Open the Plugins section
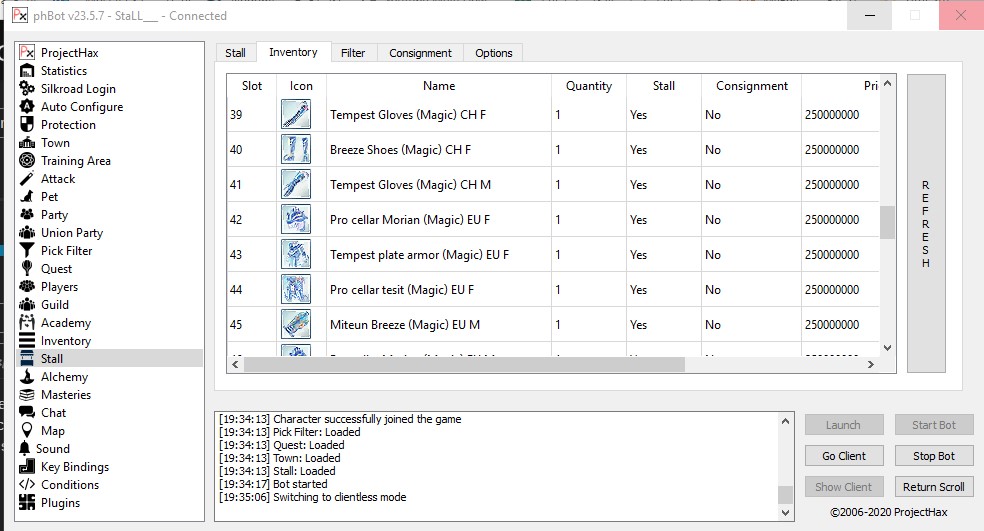 tap(60, 503)
